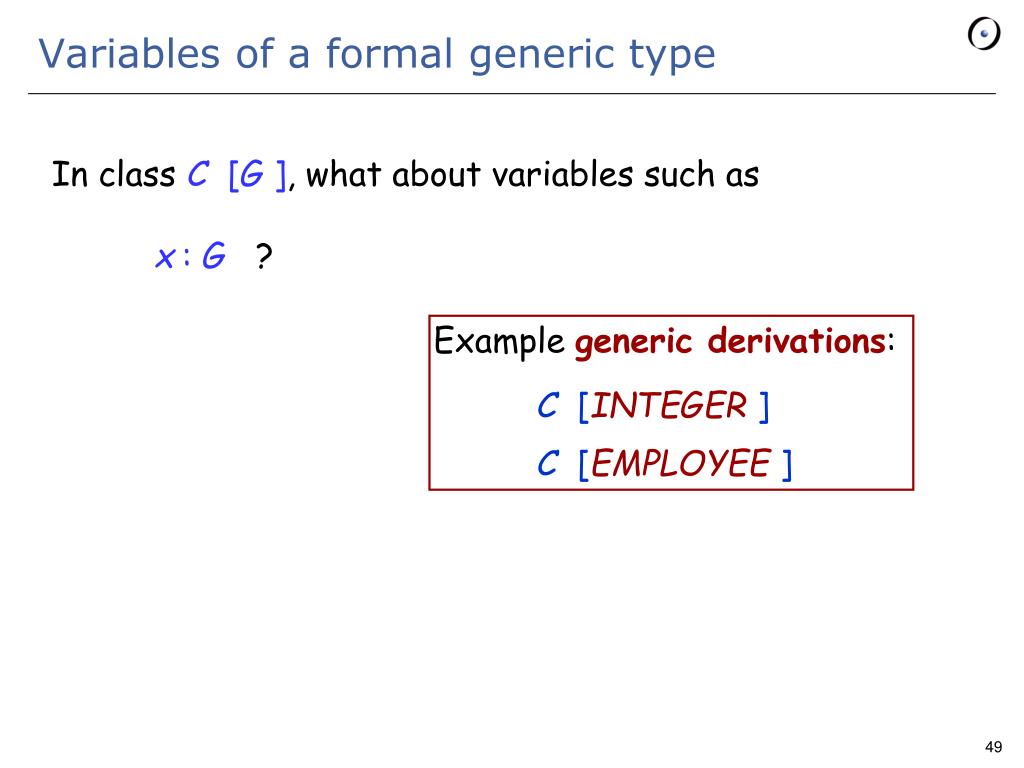This screenshot has width=1024, height=768.
Task: Click the blue "[G ]" in the first sentence
Action: coord(257,176)
